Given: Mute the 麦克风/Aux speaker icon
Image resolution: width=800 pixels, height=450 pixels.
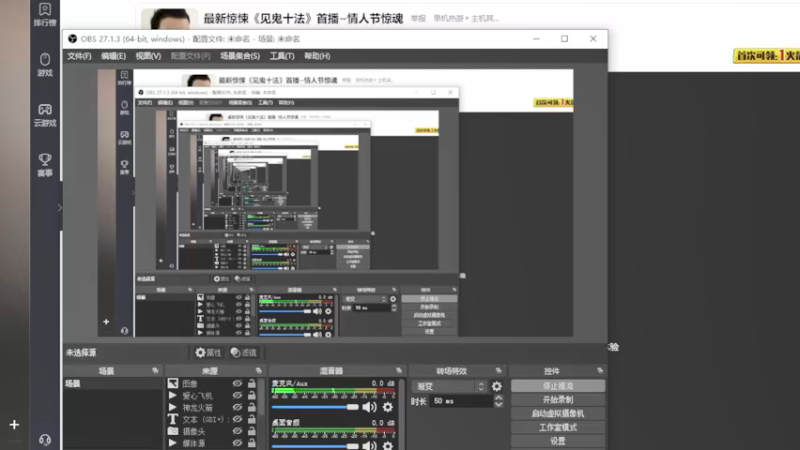Looking at the screenshot, I should click(369, 407).
